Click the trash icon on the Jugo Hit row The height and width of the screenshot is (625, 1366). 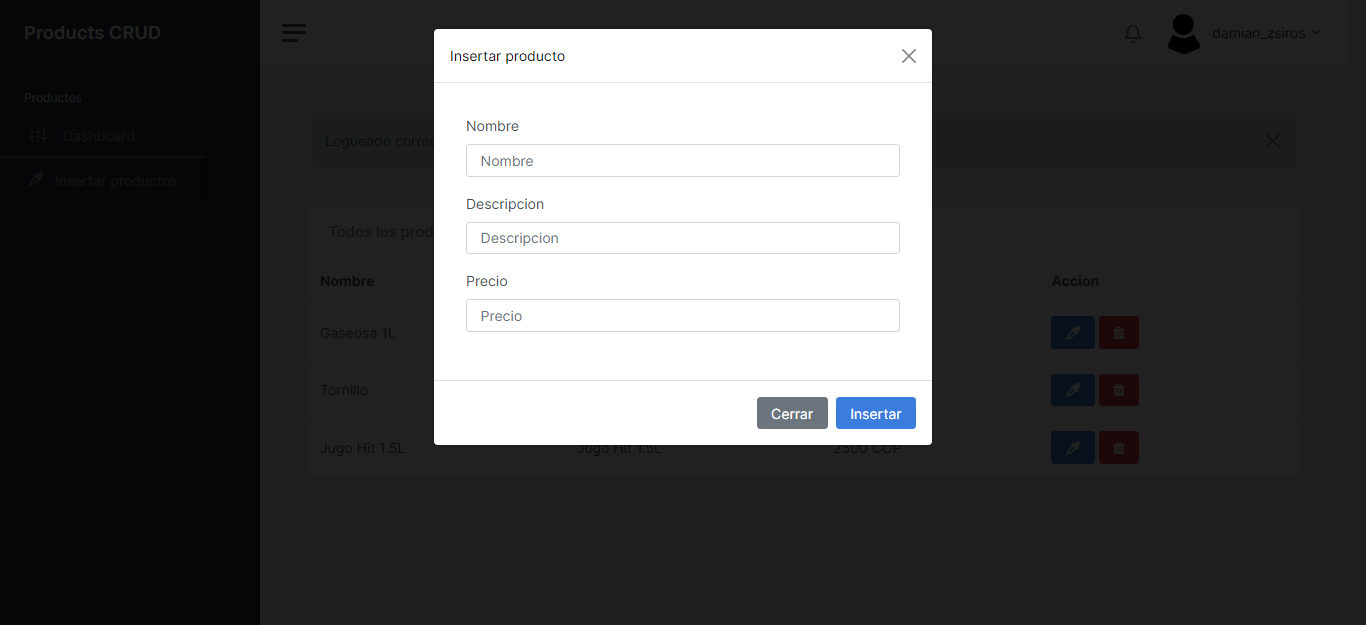click(1118, 447)
